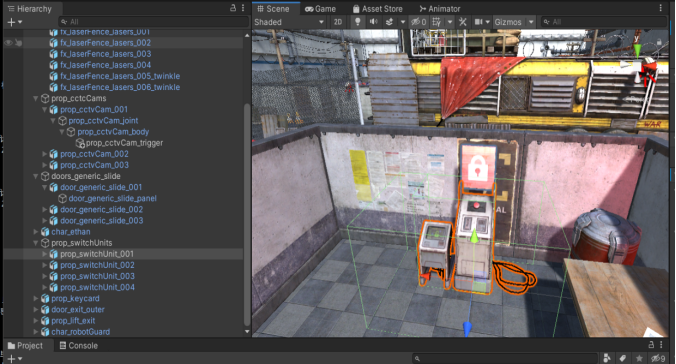
Task: Open the Console tab
Action: (x=78, y=345)
